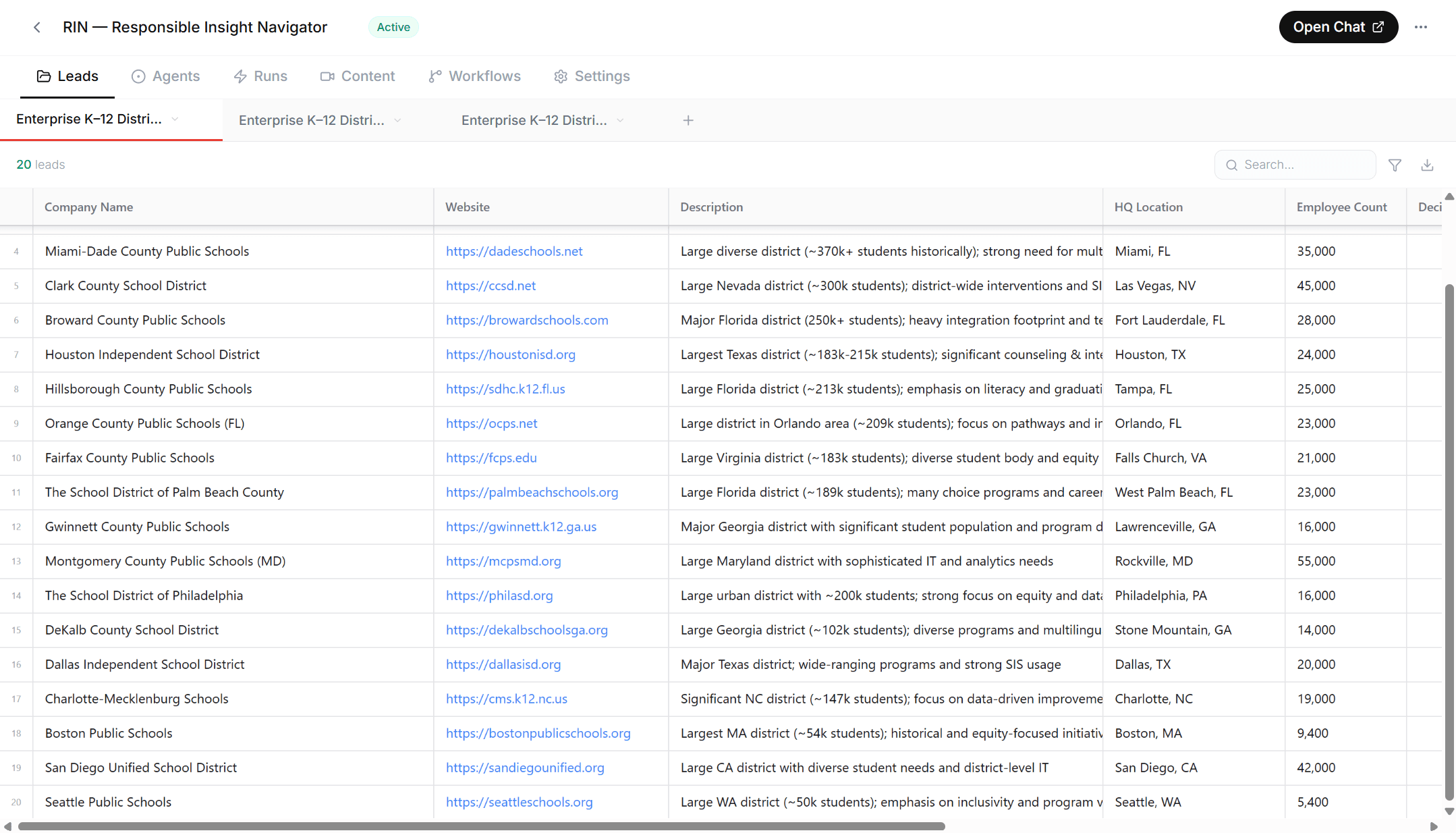Select the Runs lightning icon
Image resolution: width=1456 pixels, height=833 pixels.
[x=241, y=76]
